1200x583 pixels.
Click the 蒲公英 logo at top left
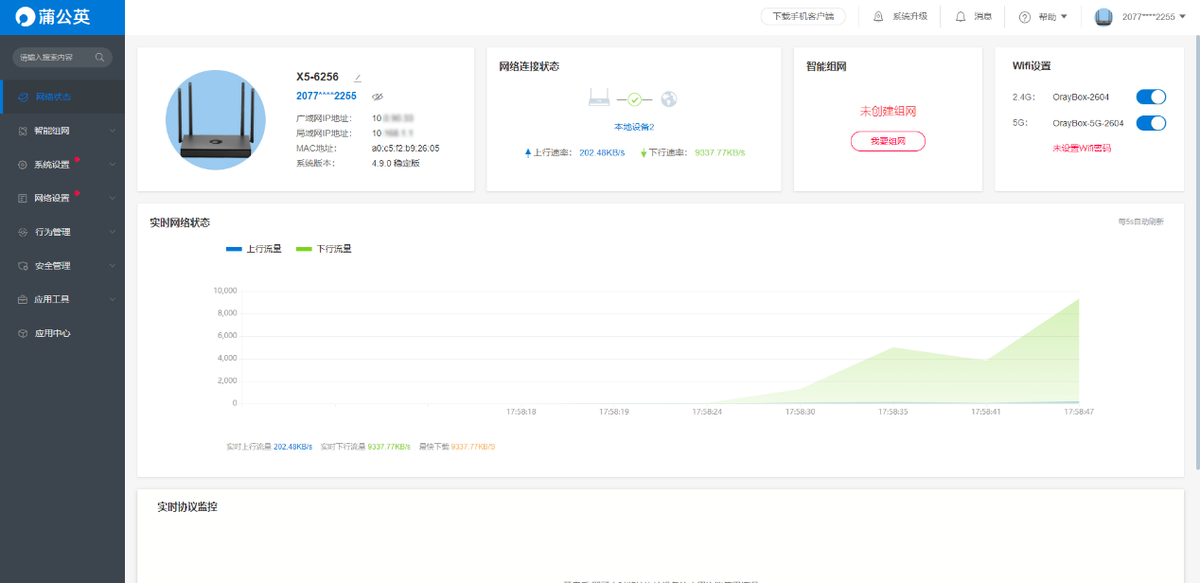point(62,17)
